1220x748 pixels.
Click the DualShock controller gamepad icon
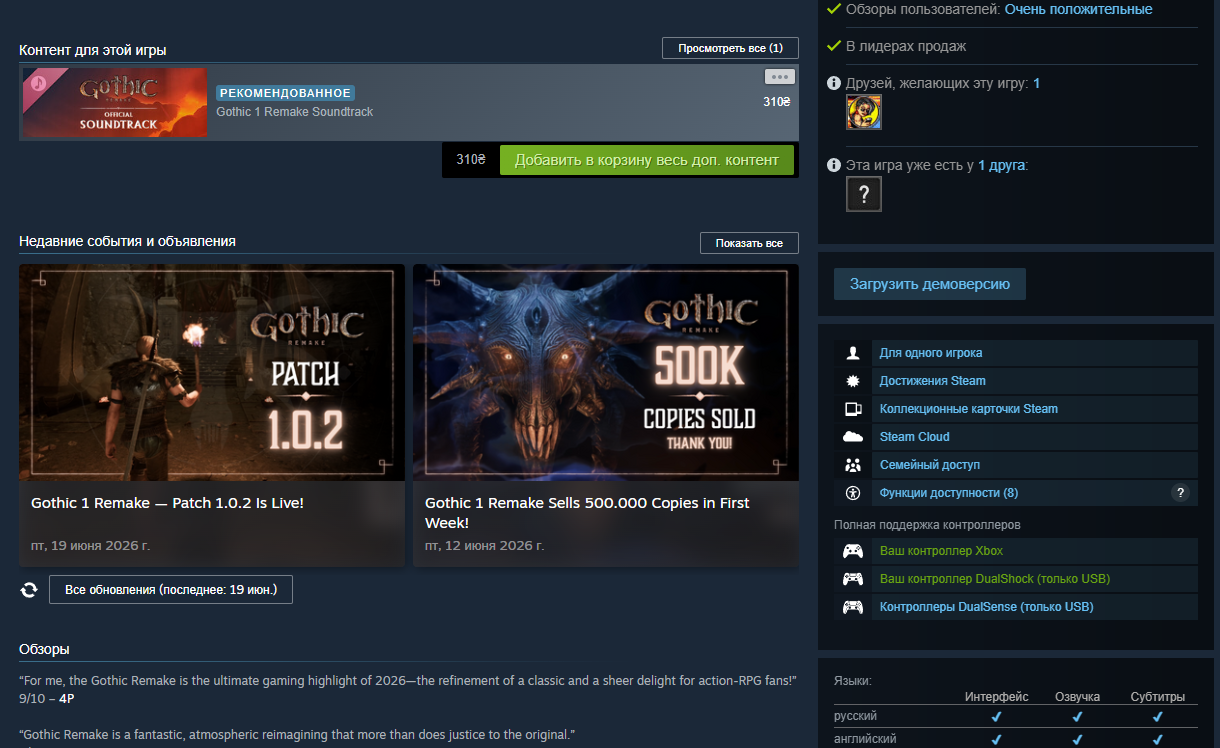coord(853,579)
